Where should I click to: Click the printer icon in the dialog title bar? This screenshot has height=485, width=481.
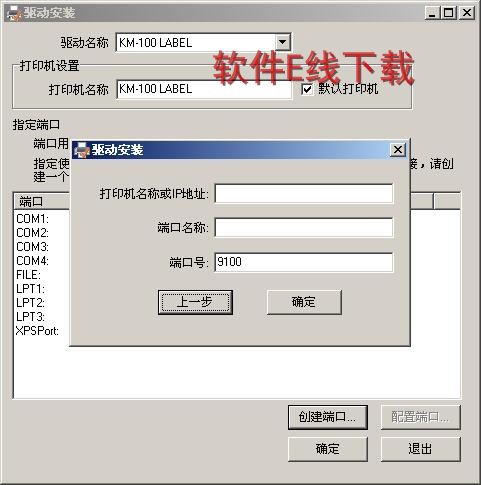pyautogui.click(x=82, y=150)
